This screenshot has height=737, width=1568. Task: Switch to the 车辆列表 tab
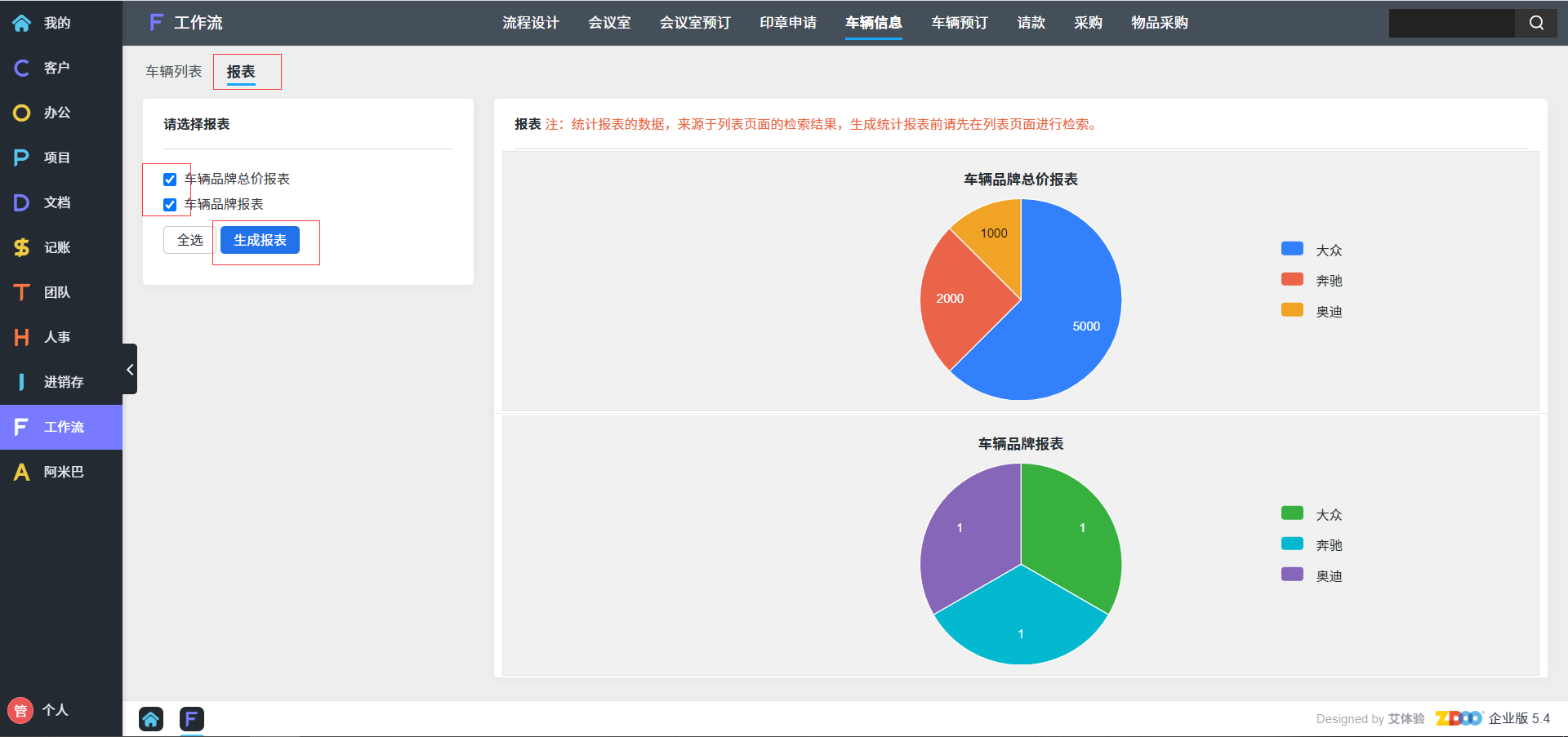pos(174,72)
